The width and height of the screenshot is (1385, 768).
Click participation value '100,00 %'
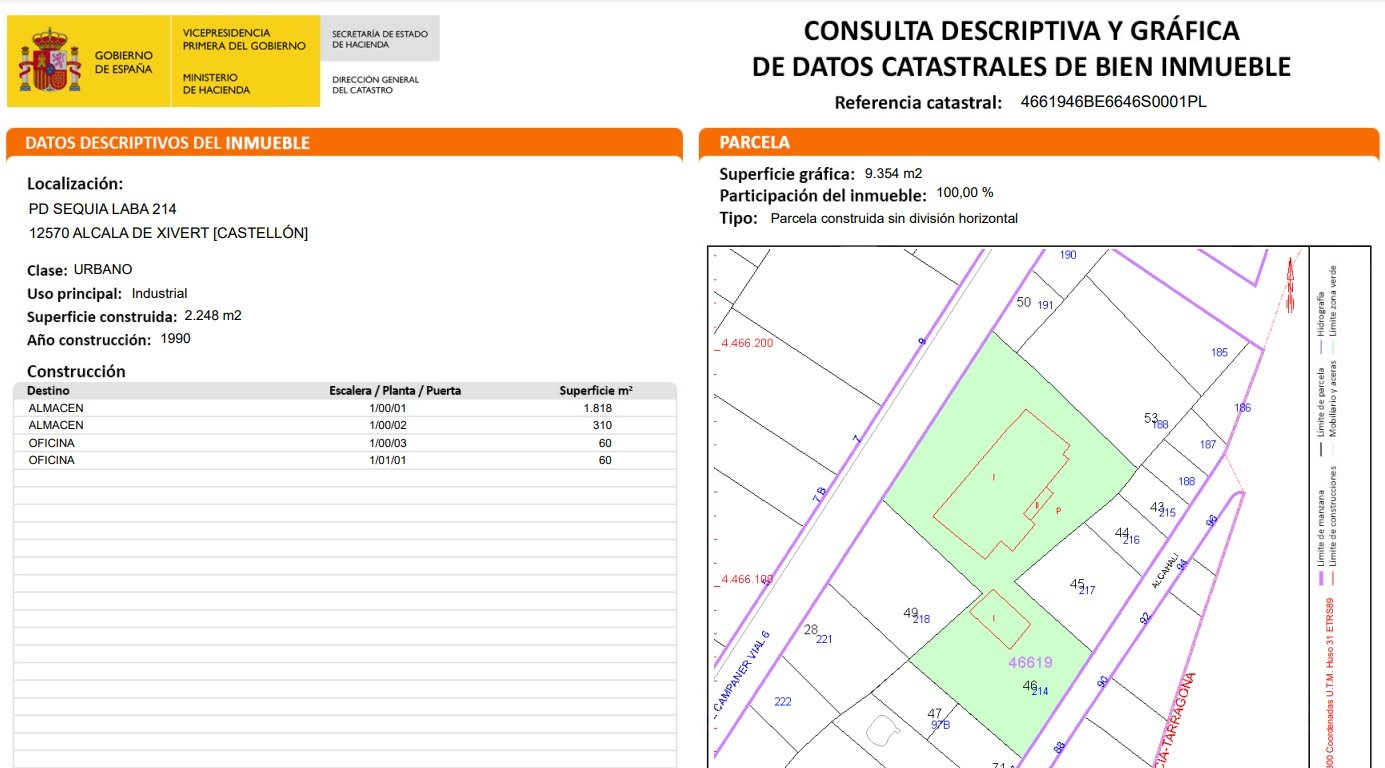tap(965, 194)
